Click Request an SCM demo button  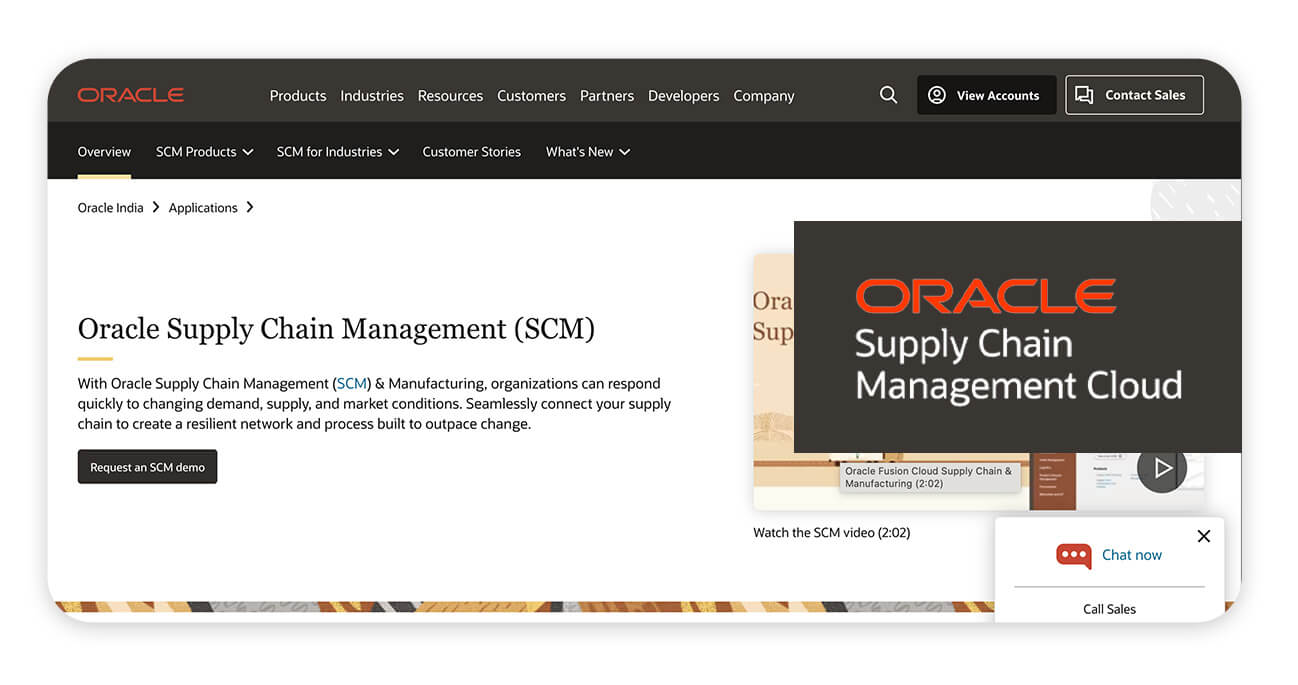pyautogui.click(x=147, y=467)
